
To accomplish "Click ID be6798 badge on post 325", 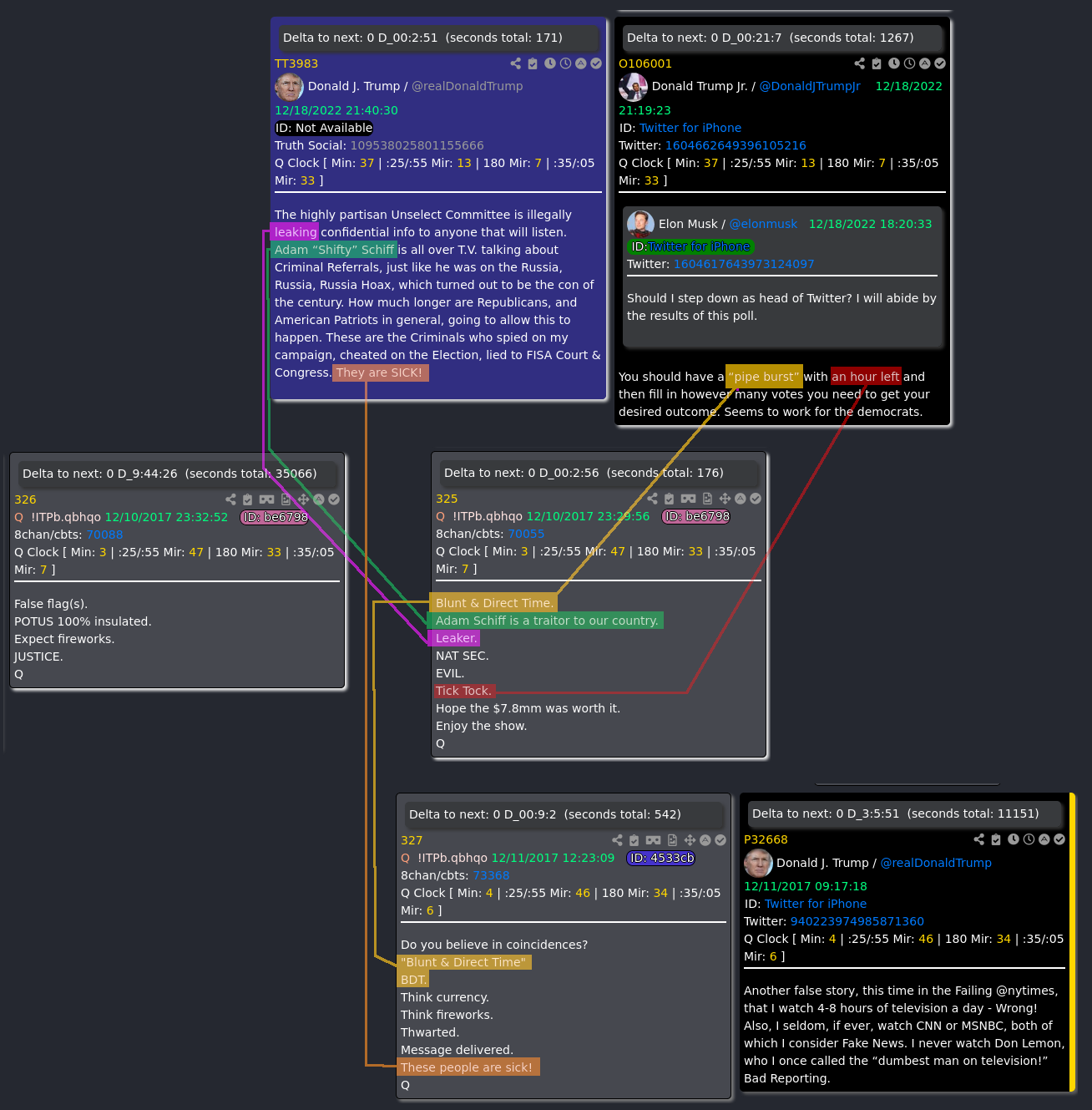I will [x=696, y=516].
